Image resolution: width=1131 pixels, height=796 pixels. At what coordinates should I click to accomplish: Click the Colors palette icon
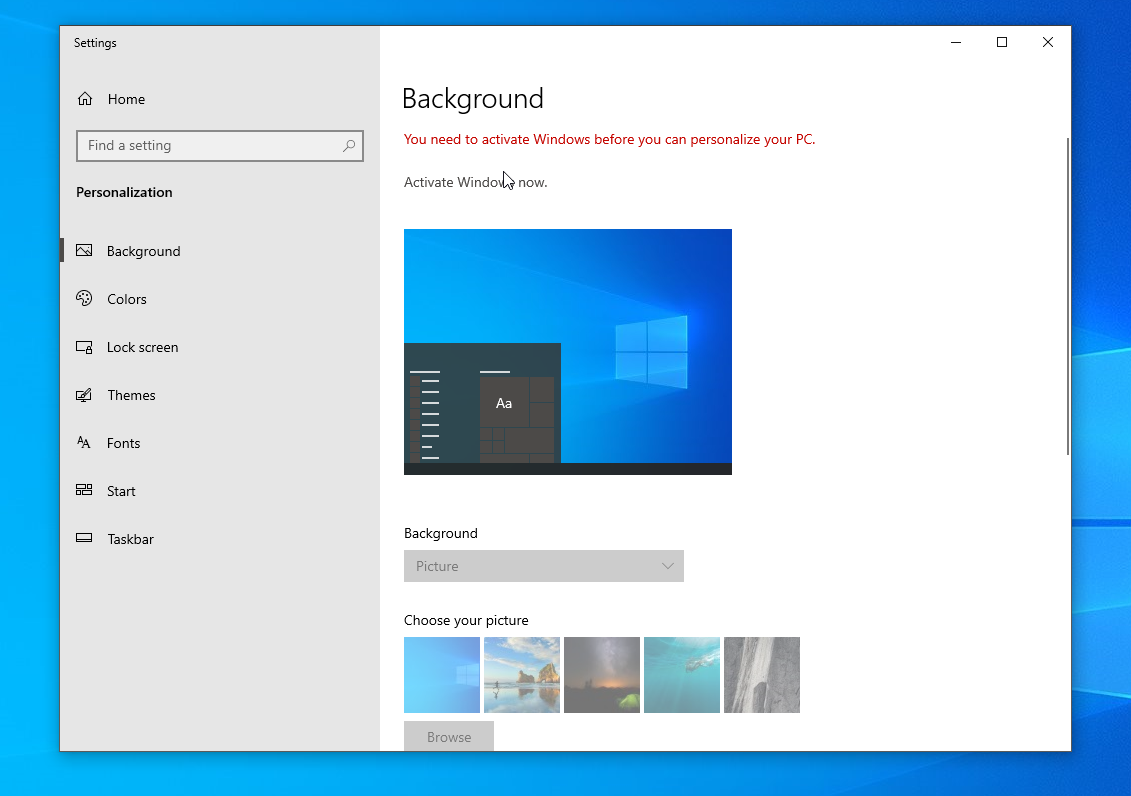point(84,298)
